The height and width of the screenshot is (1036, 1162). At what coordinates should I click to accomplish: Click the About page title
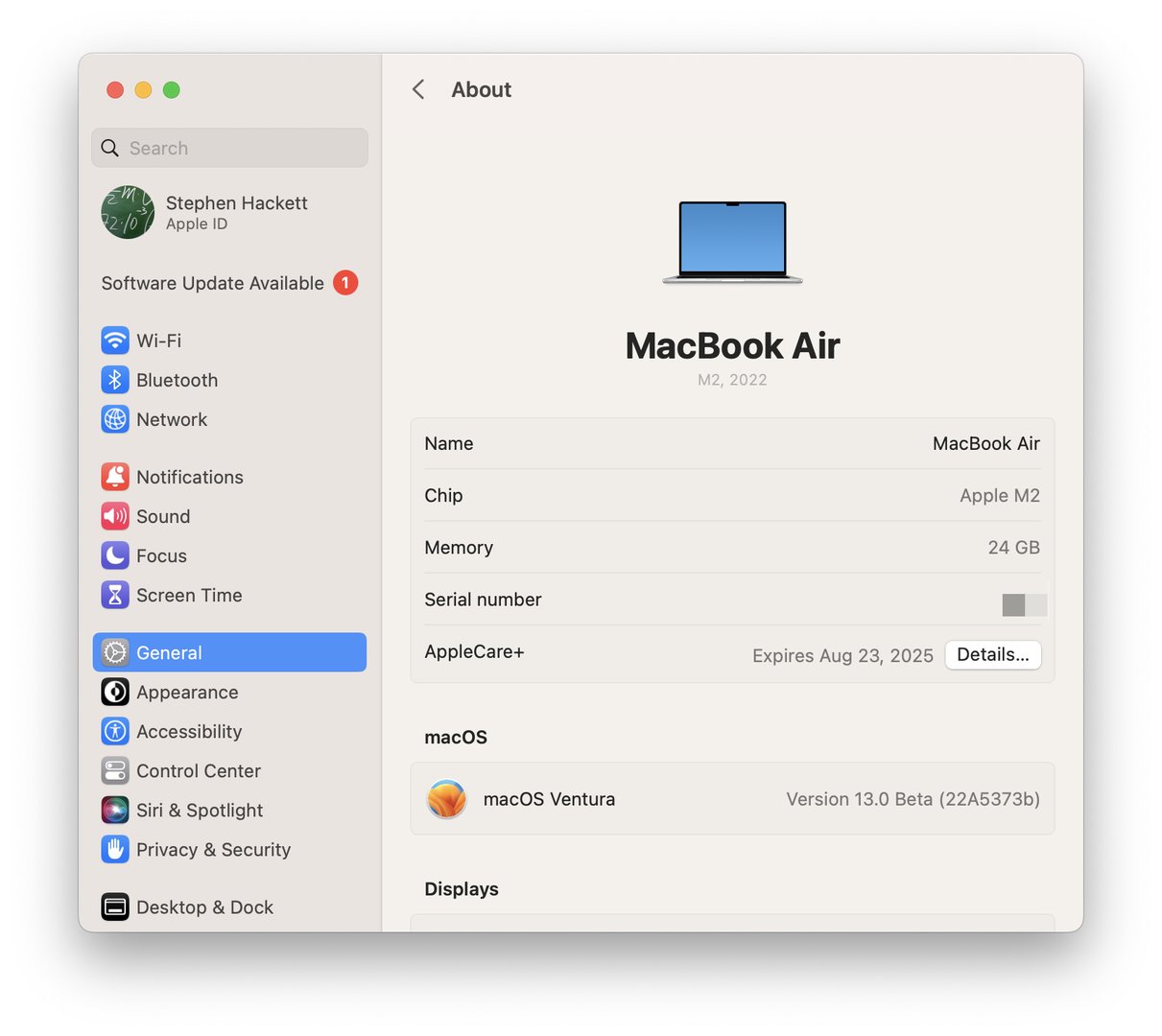[481, 89]
